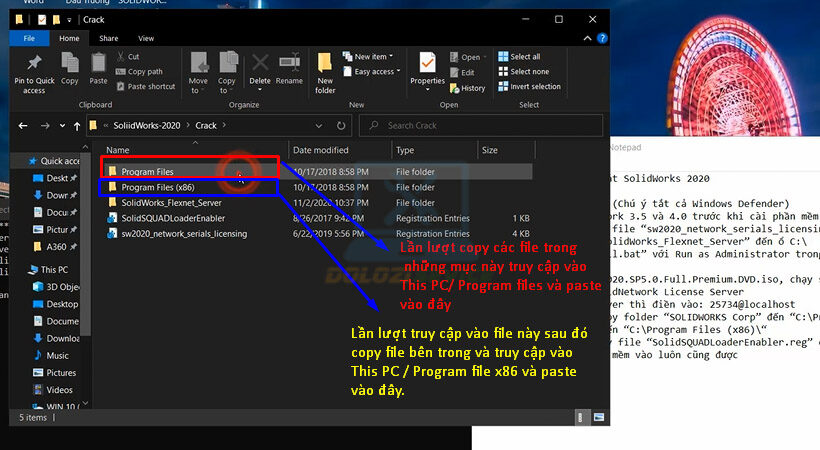
Task: Select Music in navigation pane
Action: click(x=58, y=355)
